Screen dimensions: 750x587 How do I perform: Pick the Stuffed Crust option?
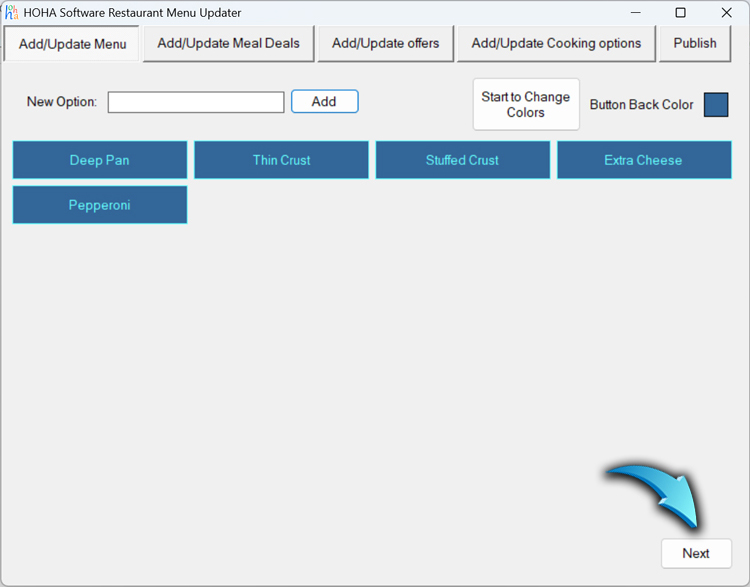coord(462,160)
